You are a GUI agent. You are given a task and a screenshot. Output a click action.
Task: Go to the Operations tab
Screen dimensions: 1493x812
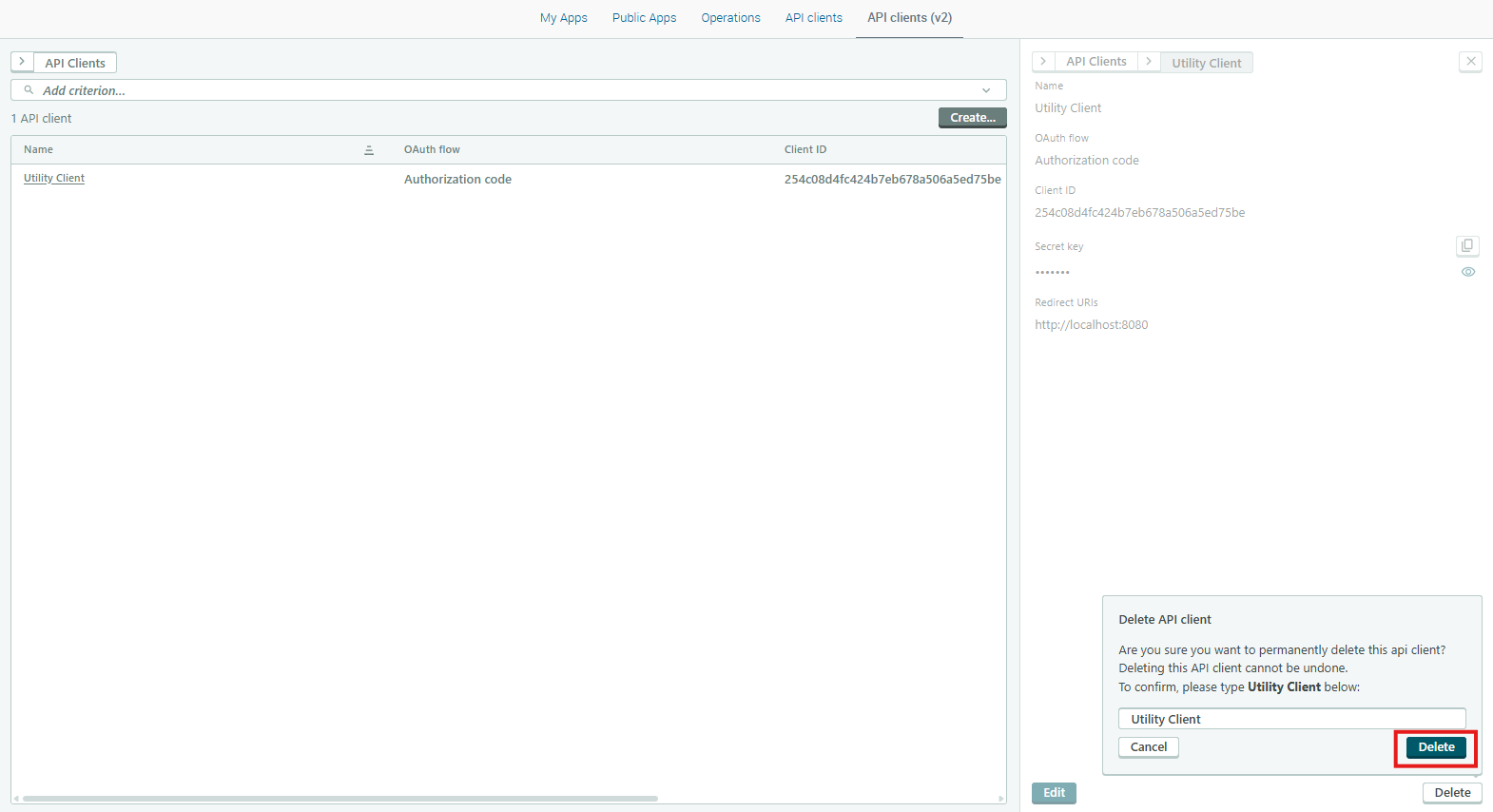730,18
